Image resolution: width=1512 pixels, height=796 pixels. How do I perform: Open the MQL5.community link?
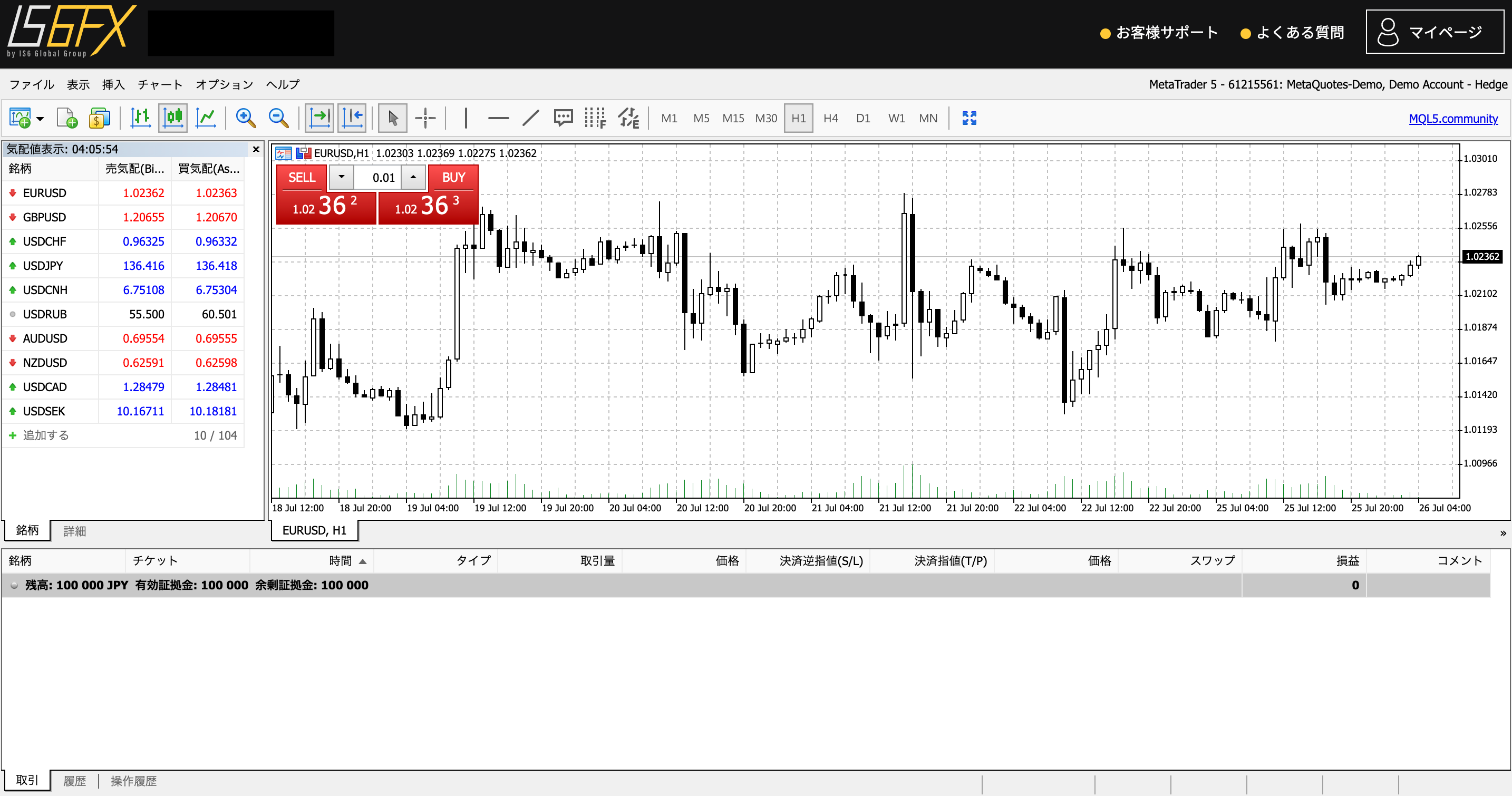pyautogui.click(x=1453, y=119)
